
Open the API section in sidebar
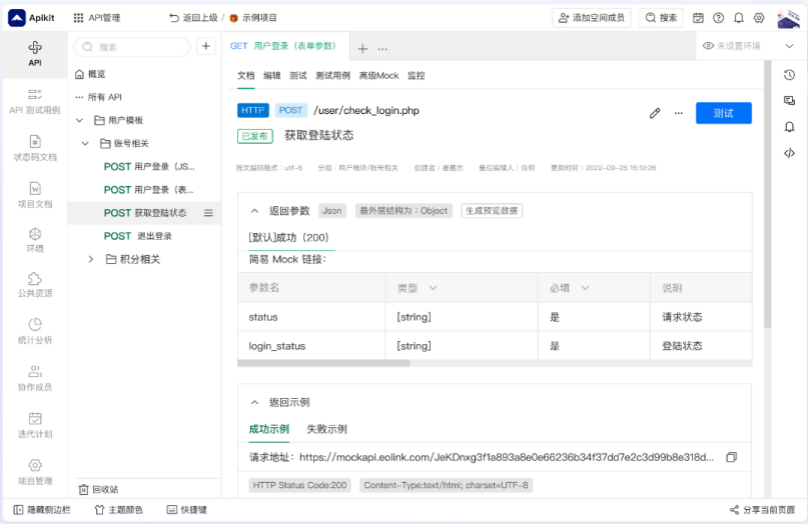point(35,54)
